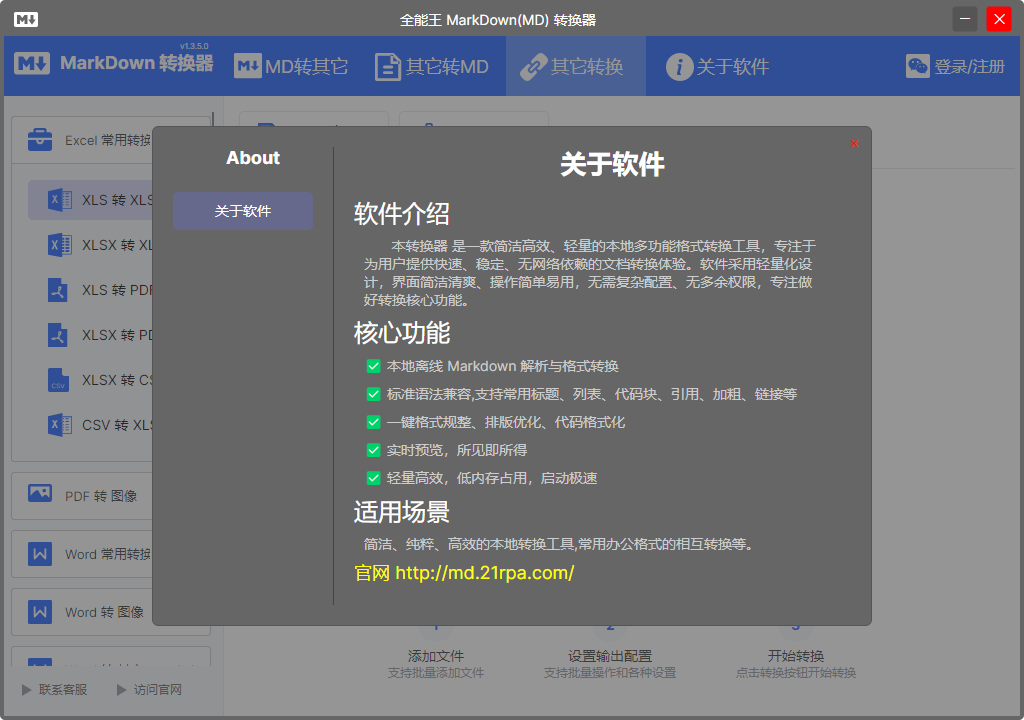Click the 设置输出配置 step label
This screenshot has width=1024, height=720.
coord(610,656)
